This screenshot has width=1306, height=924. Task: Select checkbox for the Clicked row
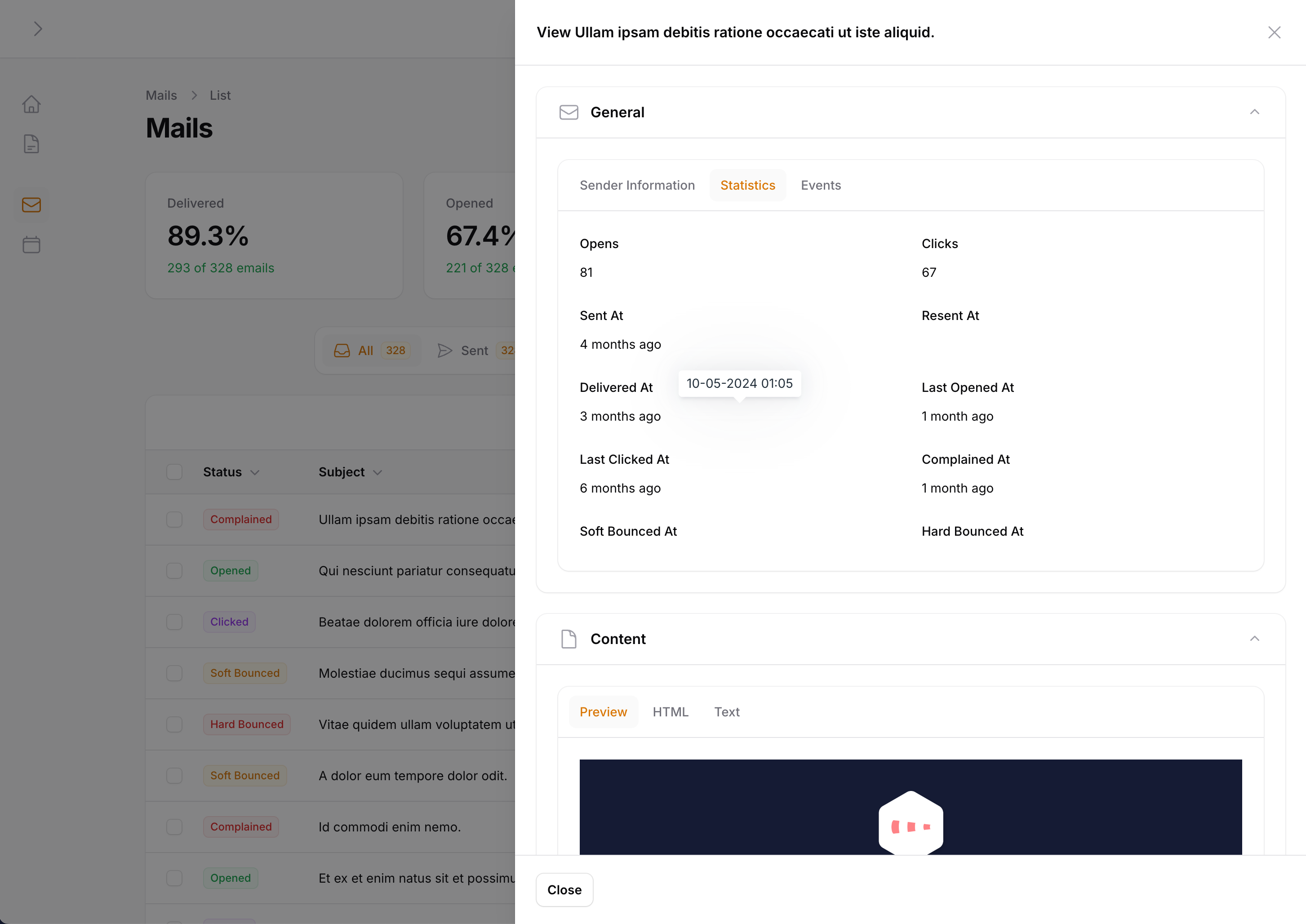(174, 622)
